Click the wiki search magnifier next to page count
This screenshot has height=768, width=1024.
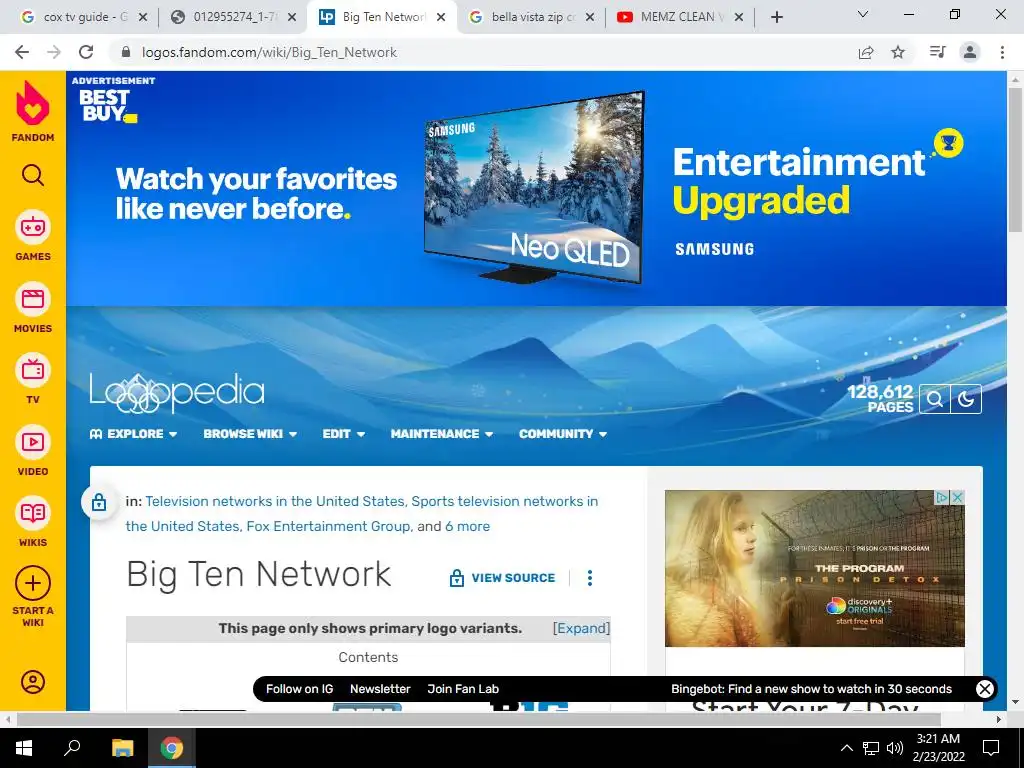click(935, 399)
